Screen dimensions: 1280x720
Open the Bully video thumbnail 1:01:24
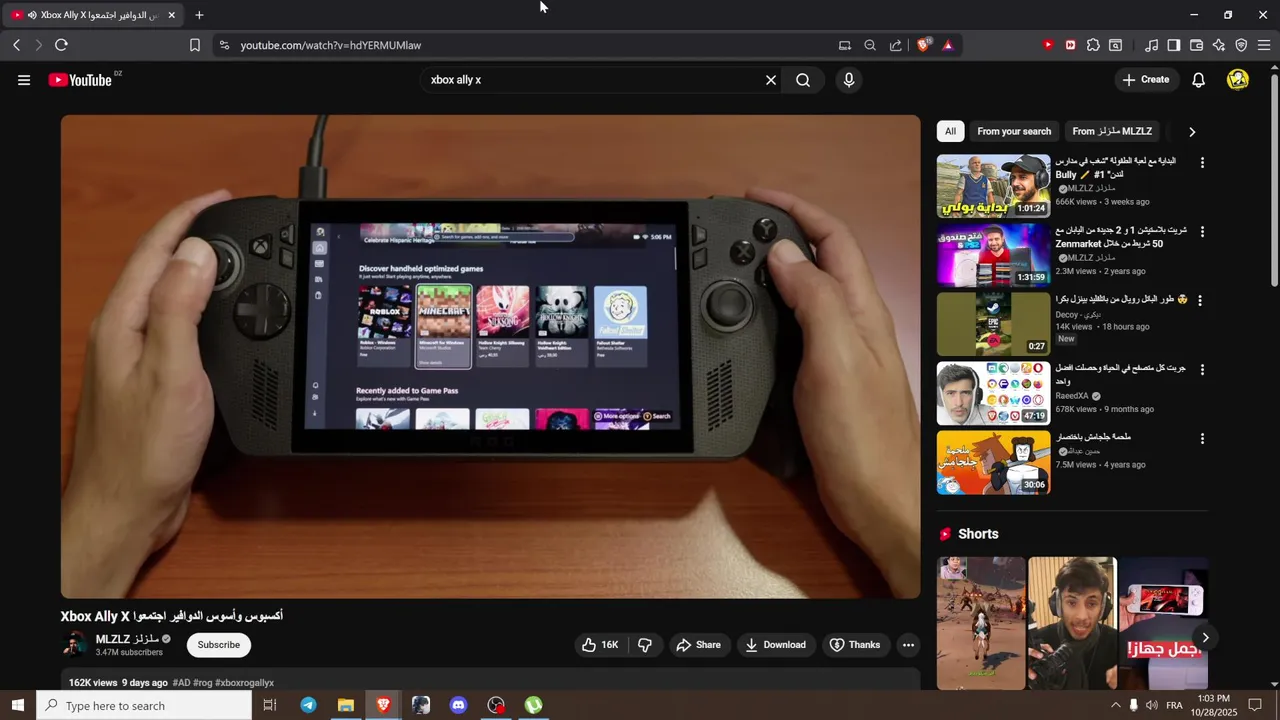coord(993,185)
